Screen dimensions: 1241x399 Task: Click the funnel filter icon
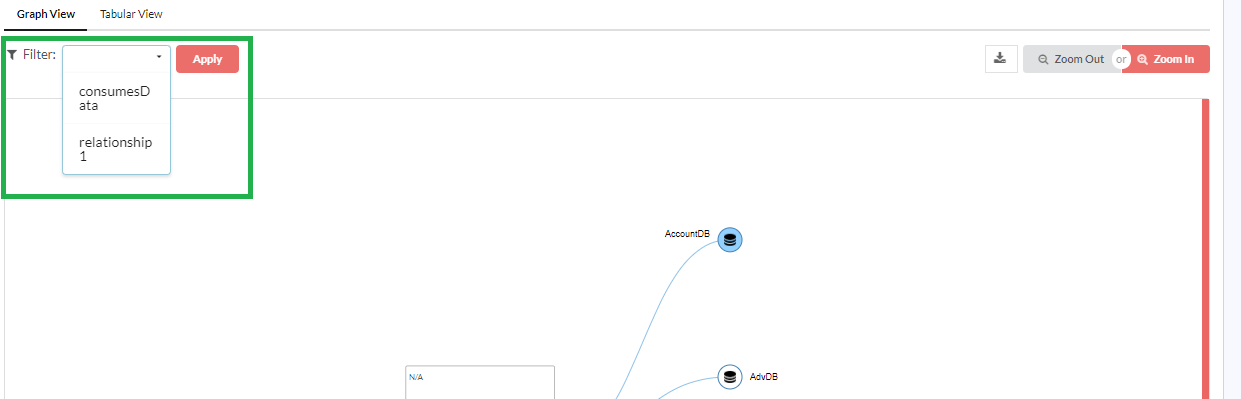click(12, 55)
